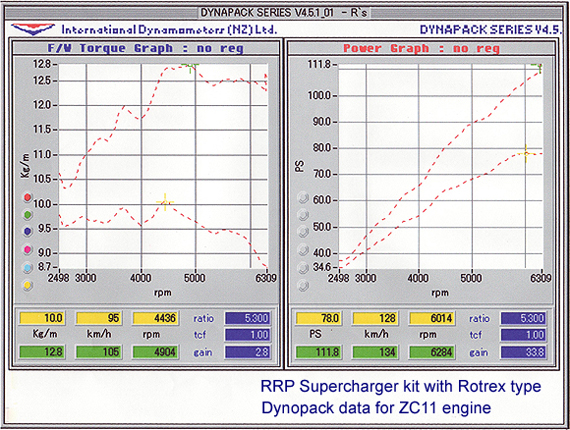Click the green 6284 rpm field

pyautogui.click(x=431, y=352)
